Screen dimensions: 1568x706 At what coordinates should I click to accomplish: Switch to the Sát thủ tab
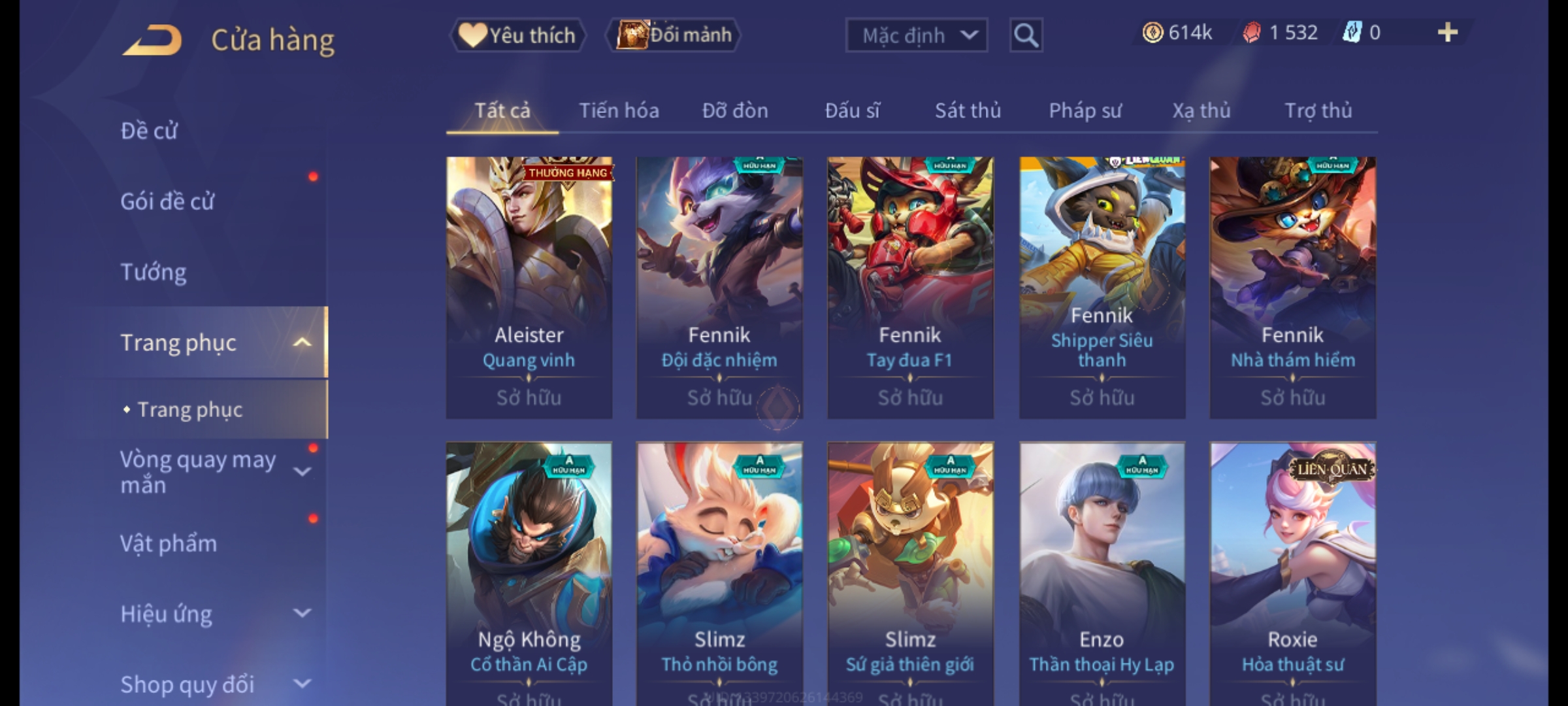click(968, 110)
